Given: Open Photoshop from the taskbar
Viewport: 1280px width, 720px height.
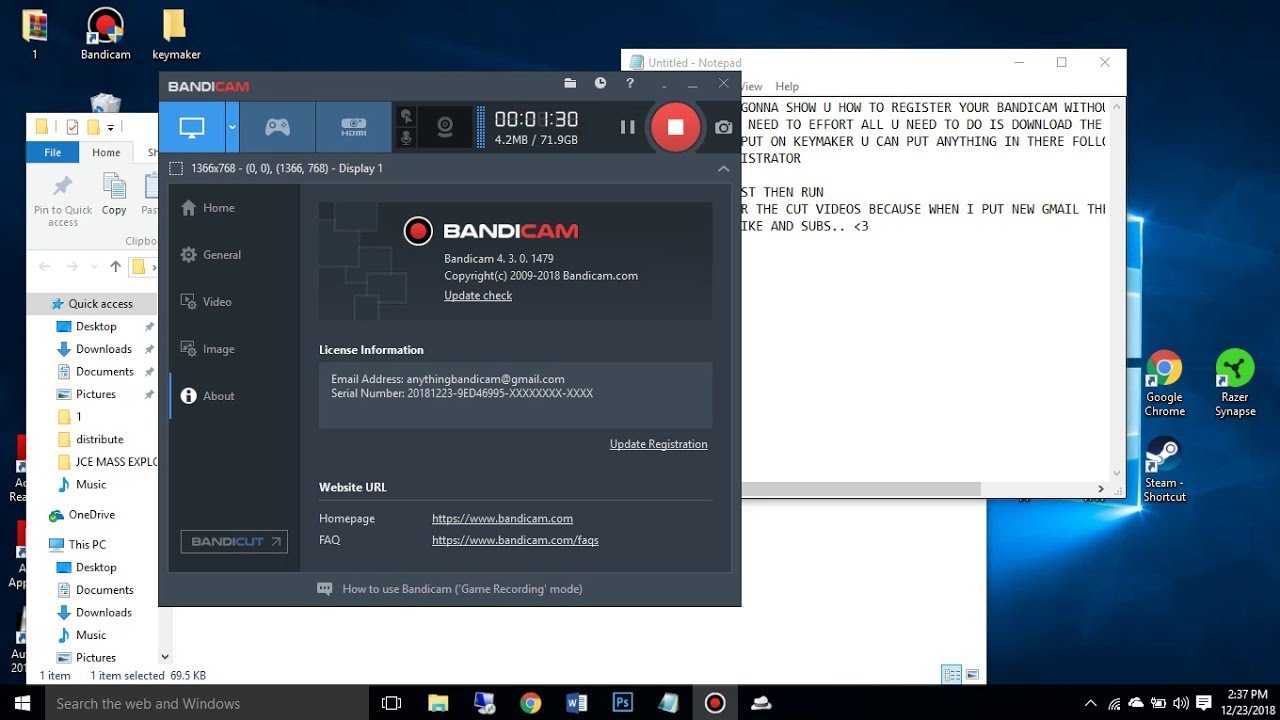Looking at the screenshot, I should tap(622, 703).
